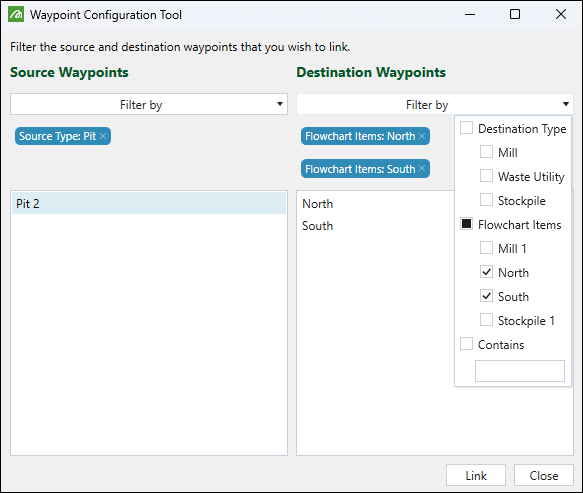Click the Link button
The image size is (583, 493).
point(476,475)
